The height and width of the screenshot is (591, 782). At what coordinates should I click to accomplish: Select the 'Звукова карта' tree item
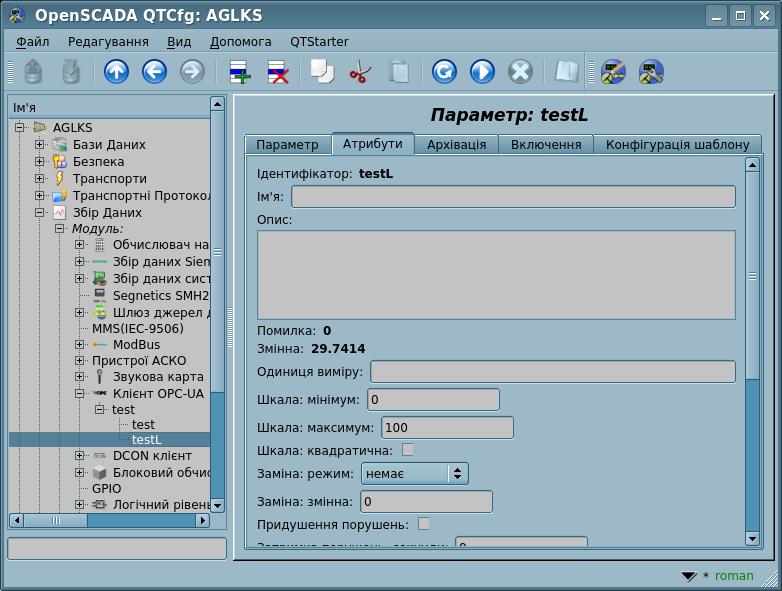(157, 377)
